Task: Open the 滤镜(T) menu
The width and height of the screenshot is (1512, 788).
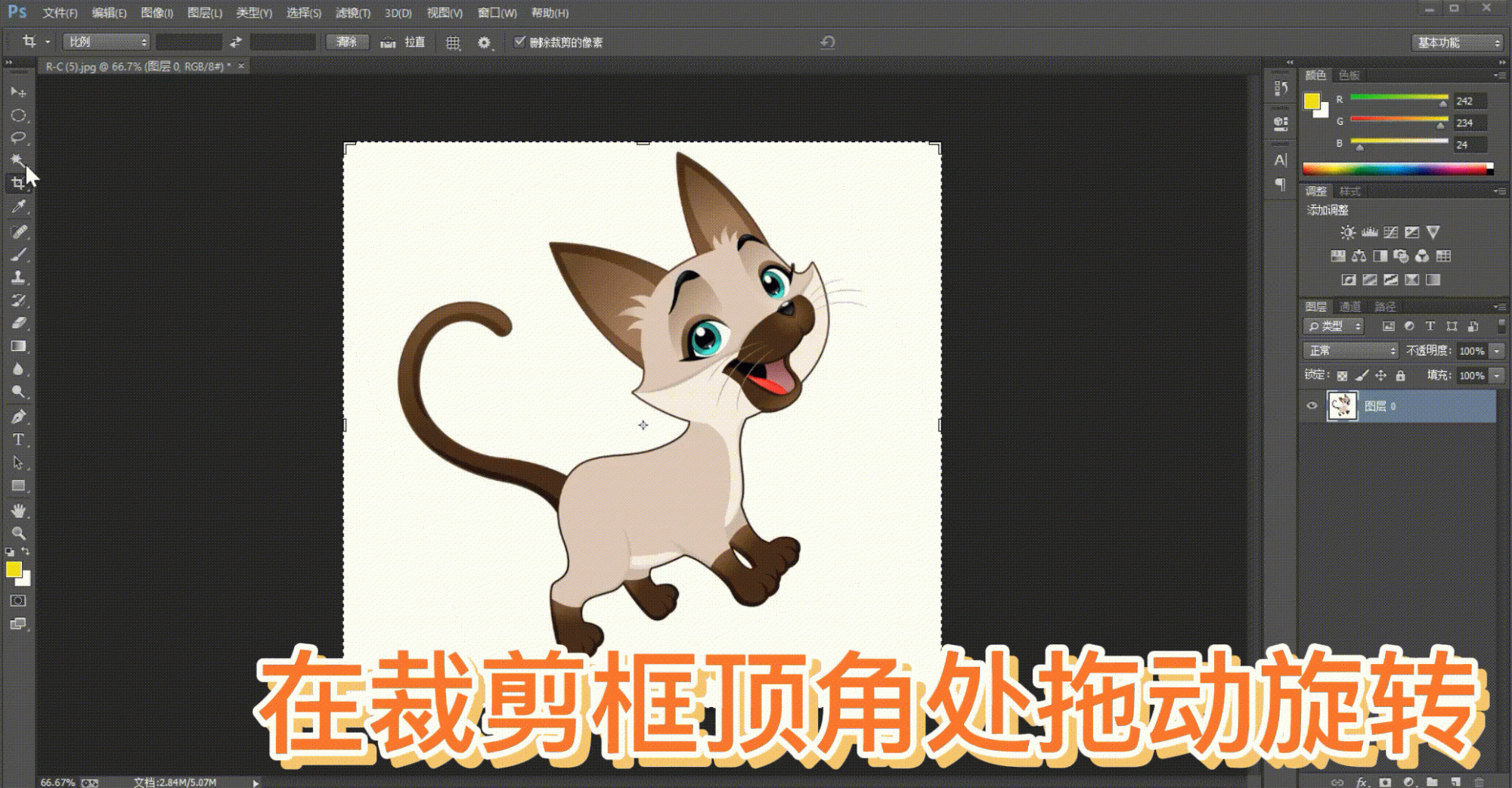Action: (x=353, y=13)
